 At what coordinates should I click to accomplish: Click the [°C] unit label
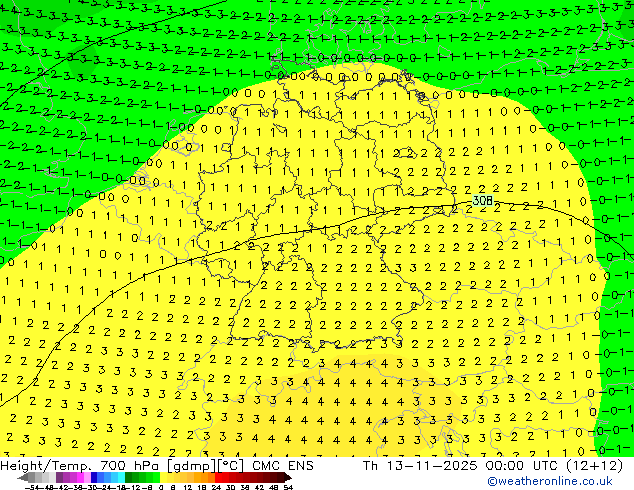click(231, 466)
